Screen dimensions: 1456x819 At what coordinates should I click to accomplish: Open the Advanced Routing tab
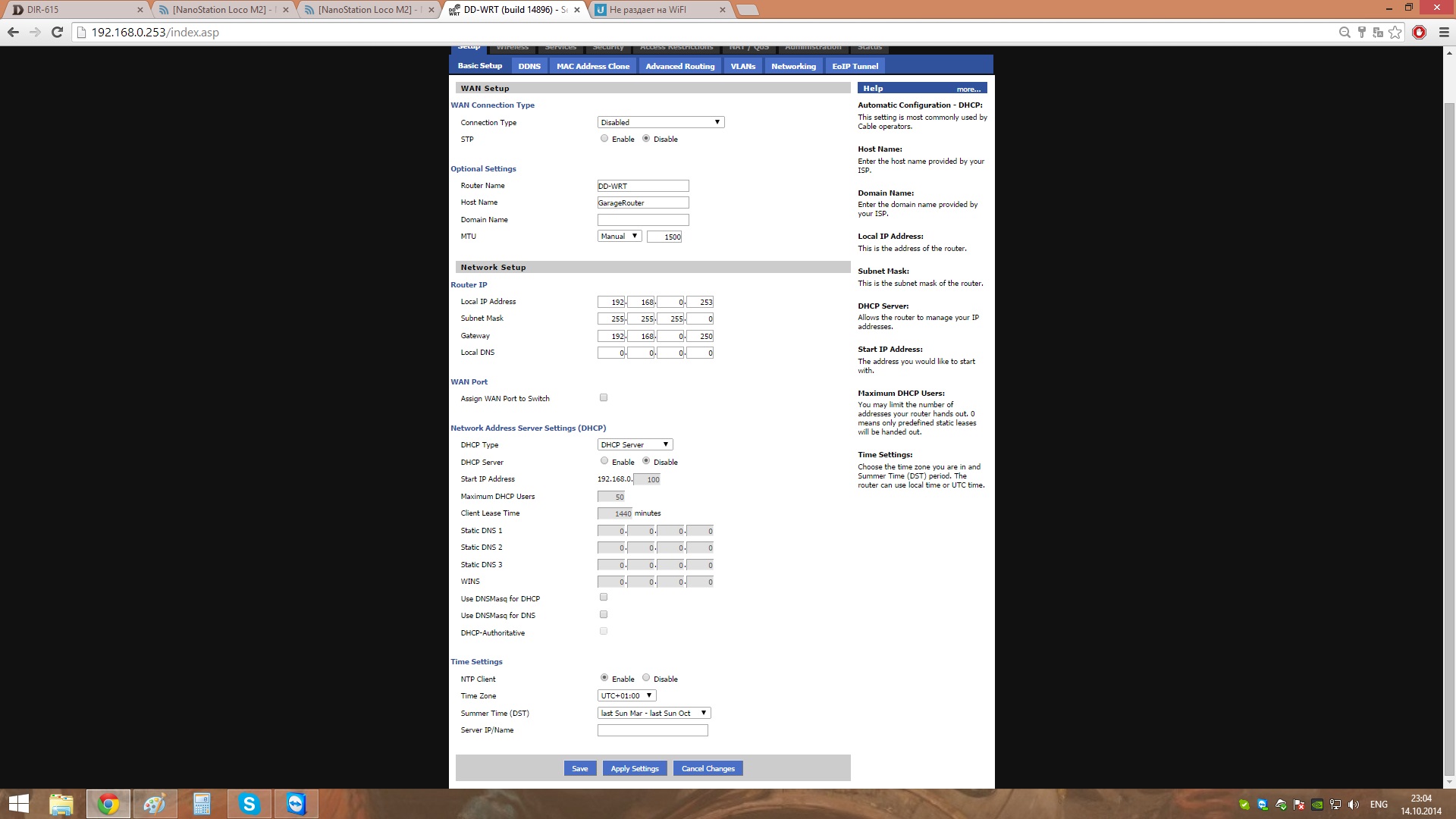[x=679, y=66]
